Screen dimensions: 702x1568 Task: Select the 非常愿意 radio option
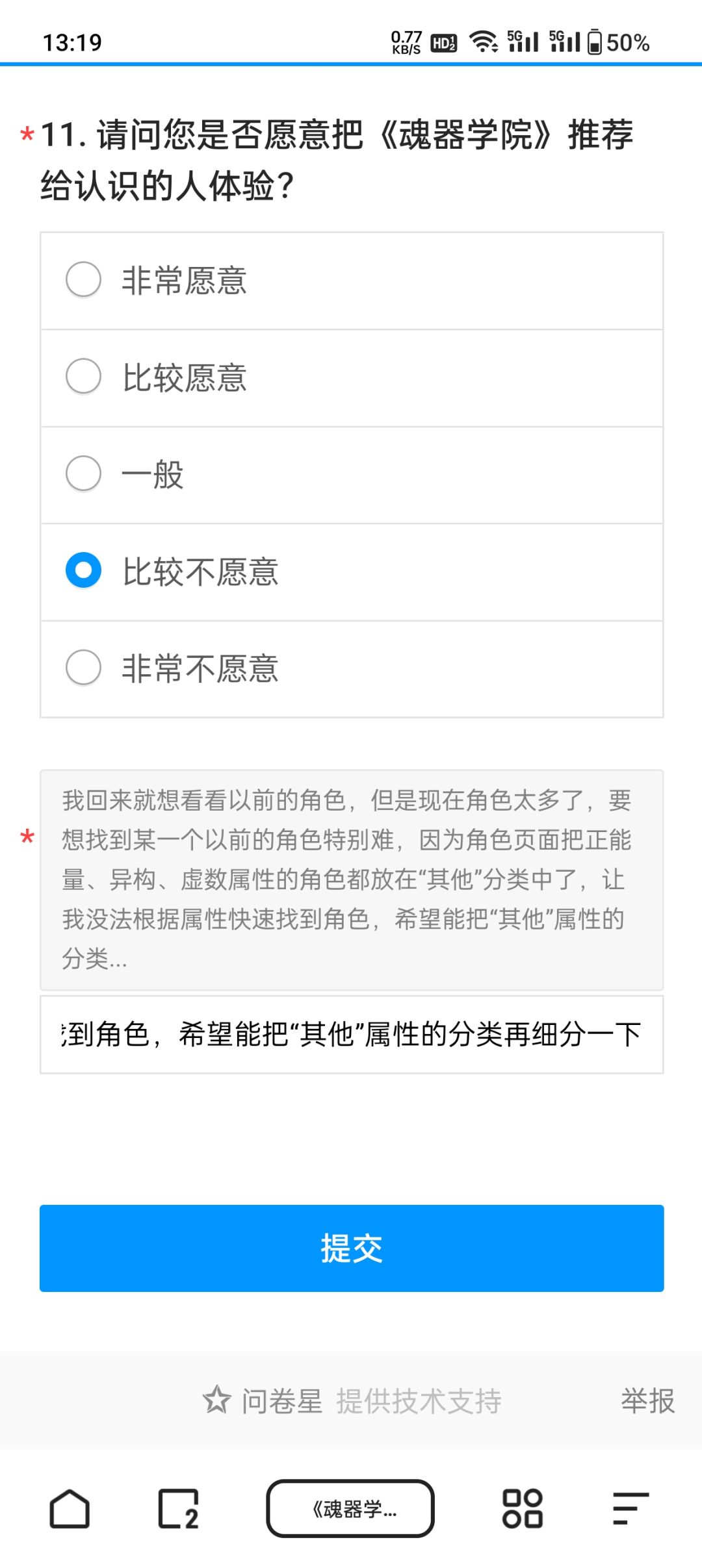coord(84,280)
